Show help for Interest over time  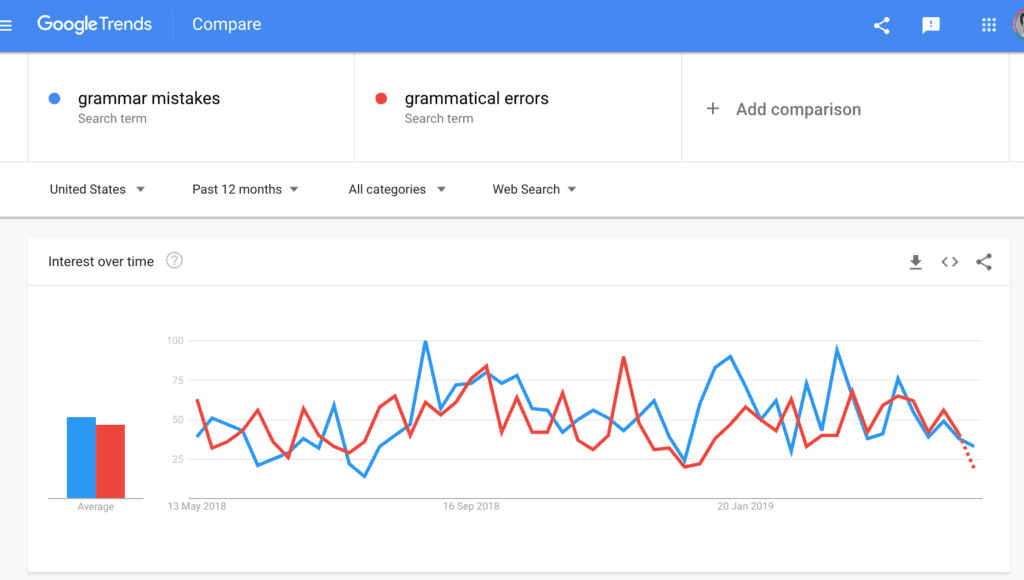click(x=174, y=261)
